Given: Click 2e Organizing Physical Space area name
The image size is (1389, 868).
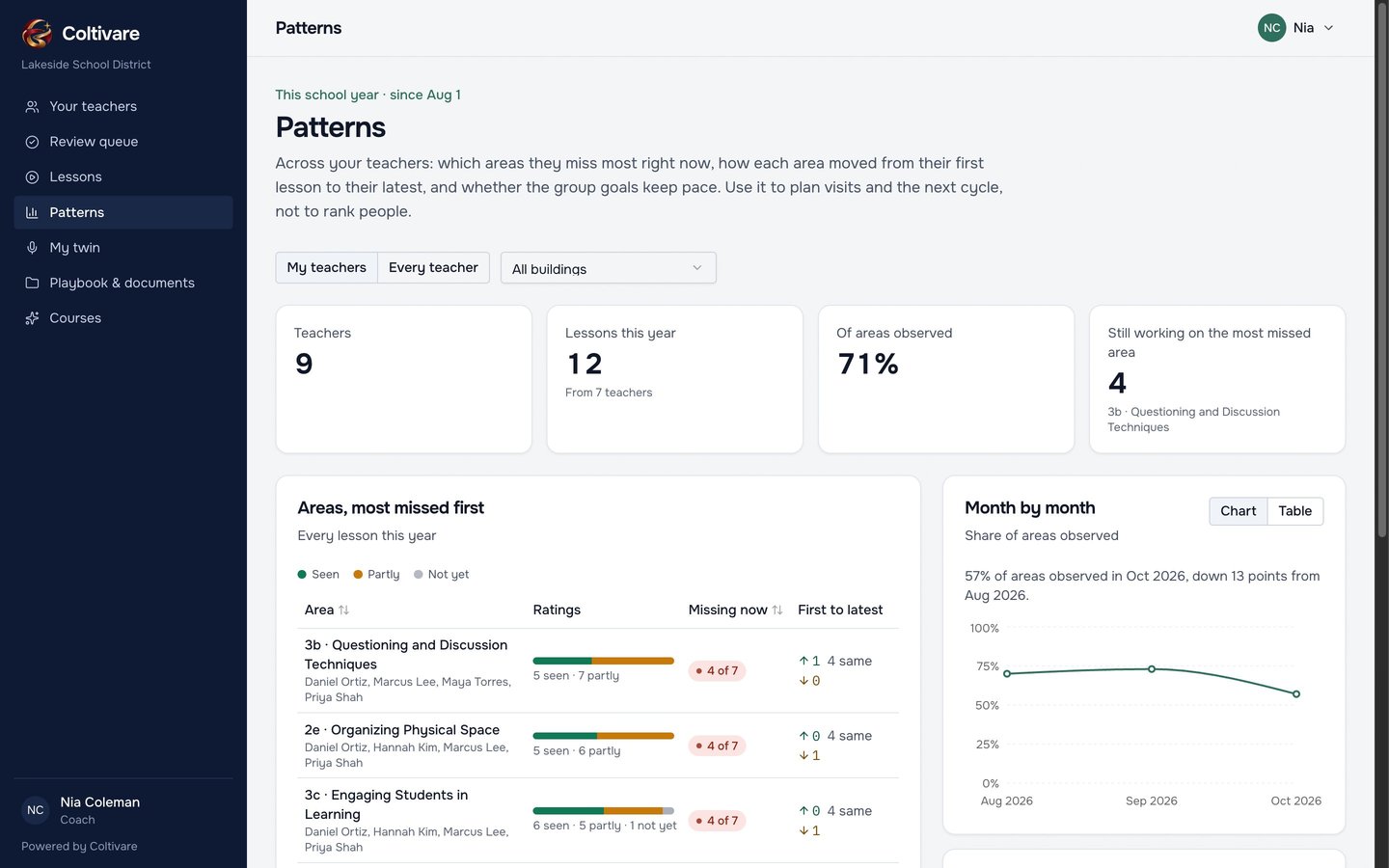Looking at the screenshot, I should 402,730.
